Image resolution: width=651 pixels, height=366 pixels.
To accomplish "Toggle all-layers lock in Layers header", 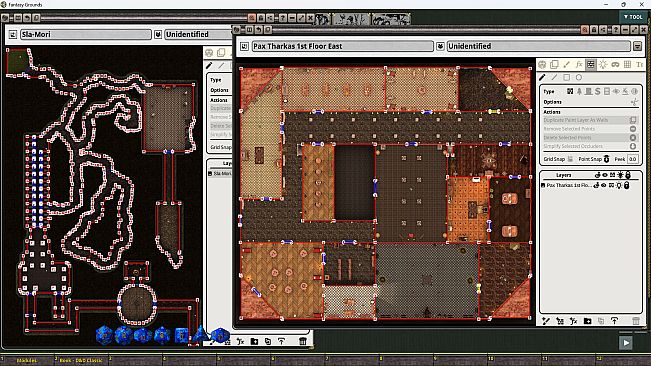I will click(628, 175).
